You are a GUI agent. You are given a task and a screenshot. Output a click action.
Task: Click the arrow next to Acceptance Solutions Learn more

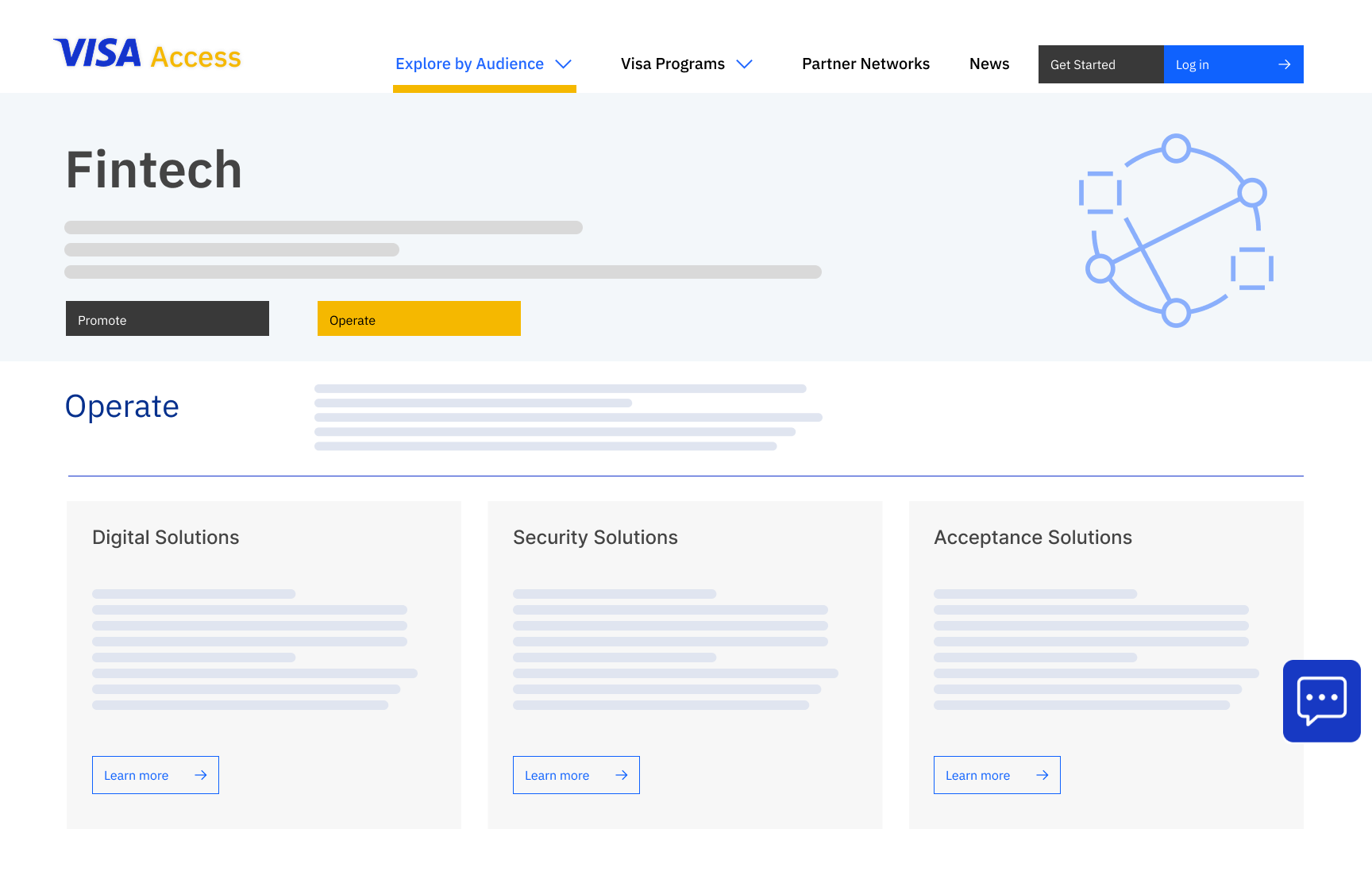click(1042, 775)
